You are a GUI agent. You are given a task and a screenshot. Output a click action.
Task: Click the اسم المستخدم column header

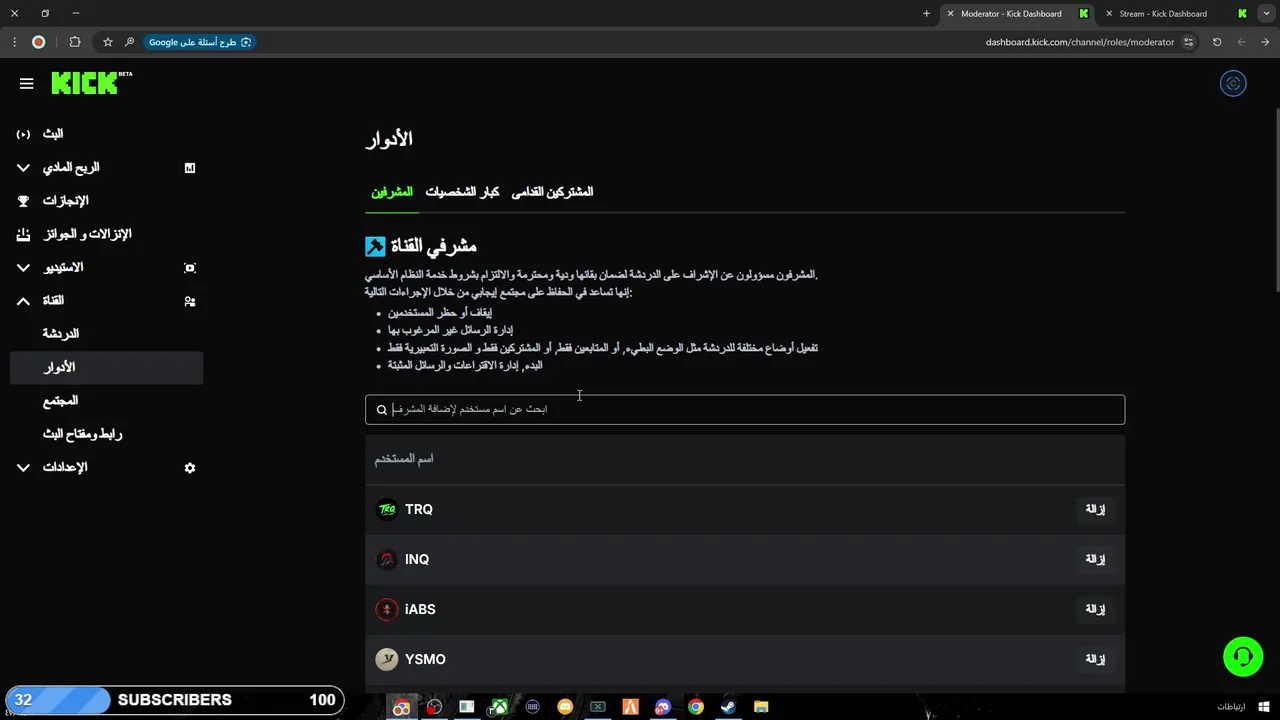tap(404, 459)
